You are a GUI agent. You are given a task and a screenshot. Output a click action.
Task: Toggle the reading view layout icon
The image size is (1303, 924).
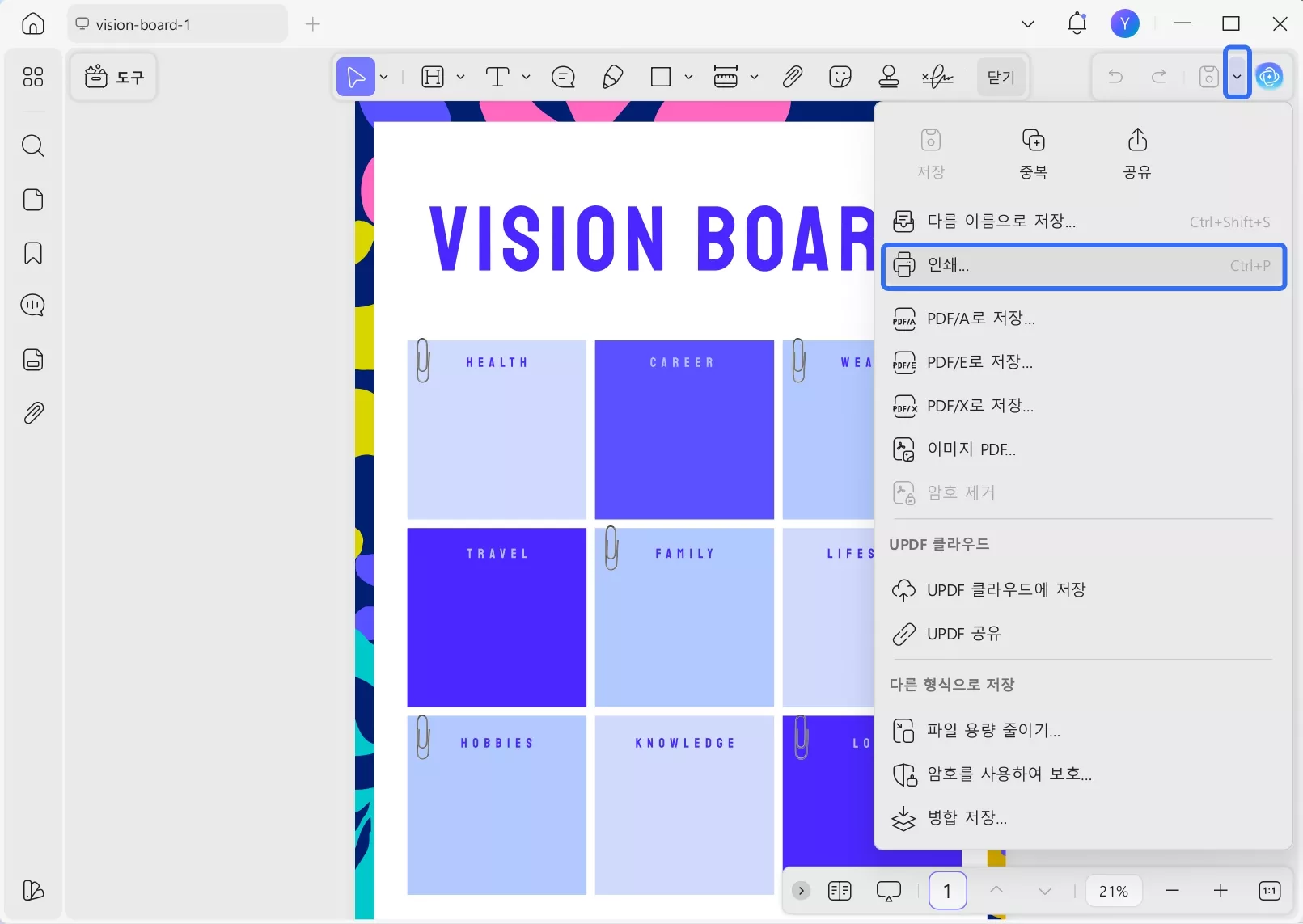pyautogui.click(x=840, y=891)
